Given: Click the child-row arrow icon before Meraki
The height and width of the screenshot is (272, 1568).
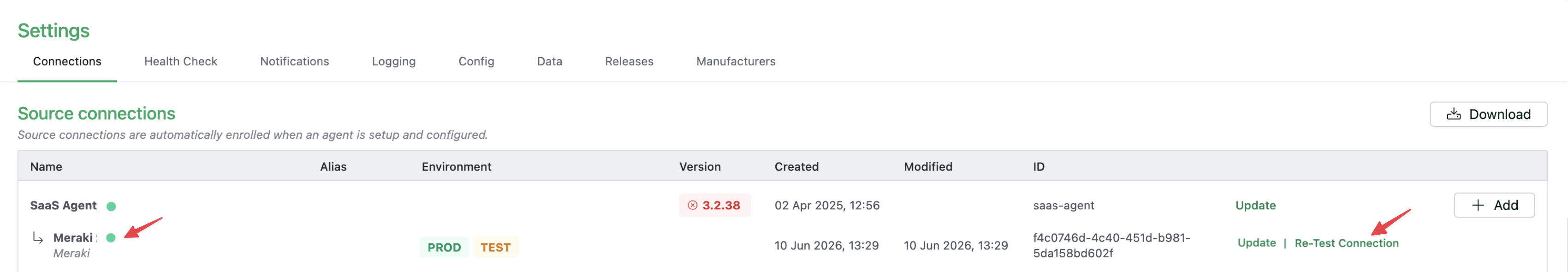Looking at the screenshot, I should coord(38,238).
